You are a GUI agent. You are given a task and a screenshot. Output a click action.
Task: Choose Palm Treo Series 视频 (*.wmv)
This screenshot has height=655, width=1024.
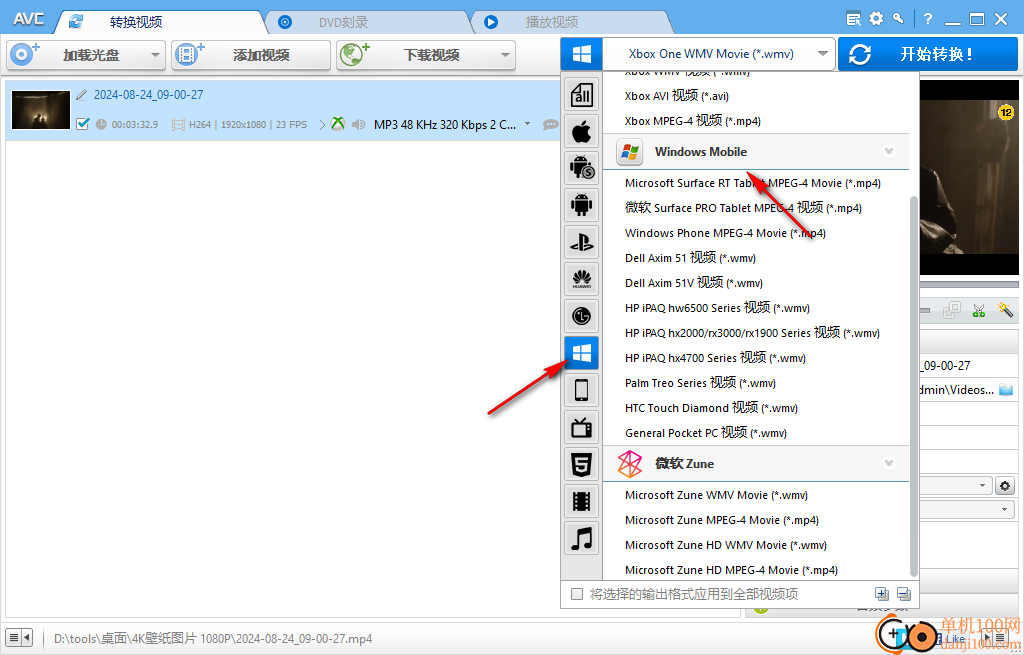tap(700, 383)
